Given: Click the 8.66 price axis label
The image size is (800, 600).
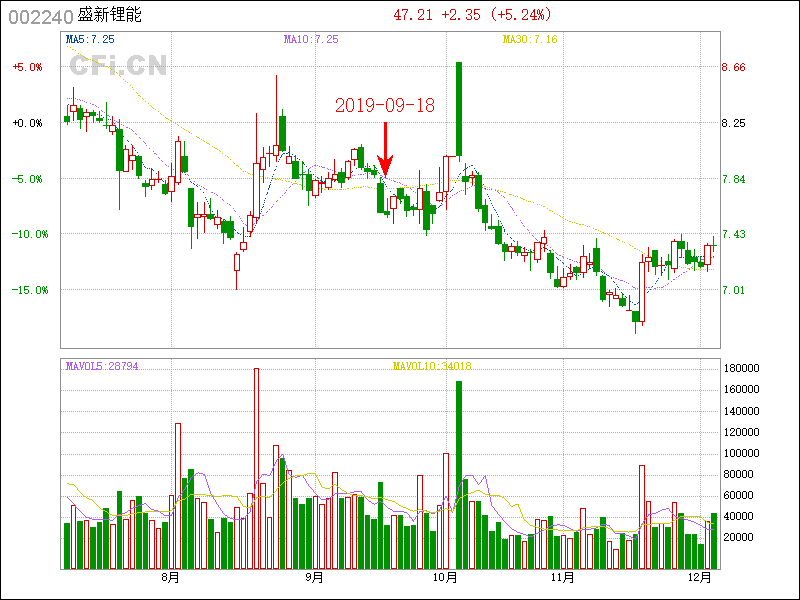Looking at the screenshot, I should 734,68.
